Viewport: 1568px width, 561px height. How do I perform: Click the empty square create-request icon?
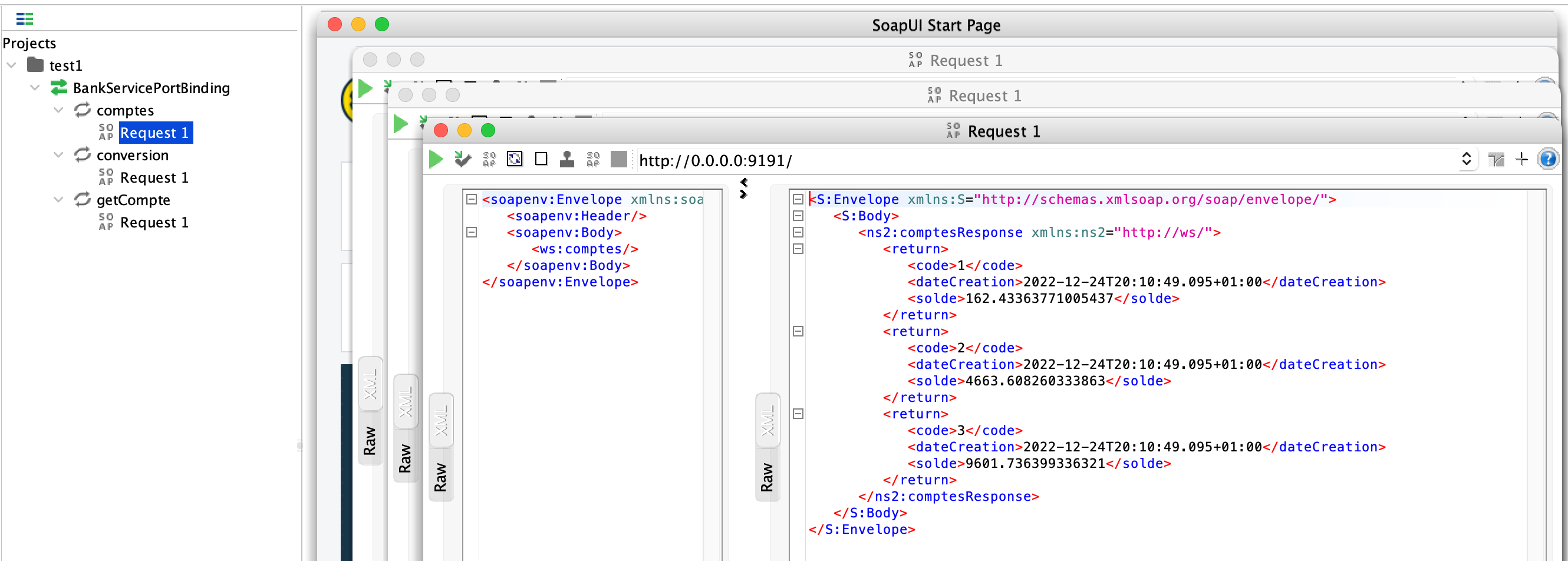coord(541,160)
